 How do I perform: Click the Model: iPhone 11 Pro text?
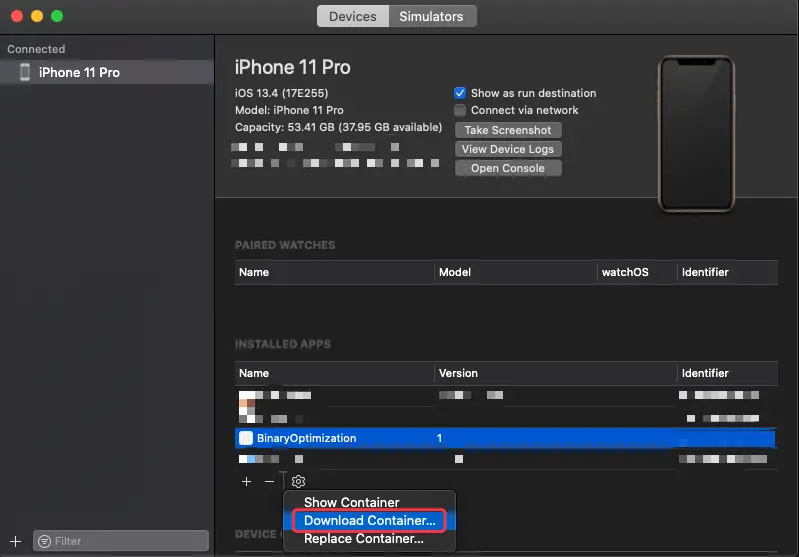coord(289,110)
